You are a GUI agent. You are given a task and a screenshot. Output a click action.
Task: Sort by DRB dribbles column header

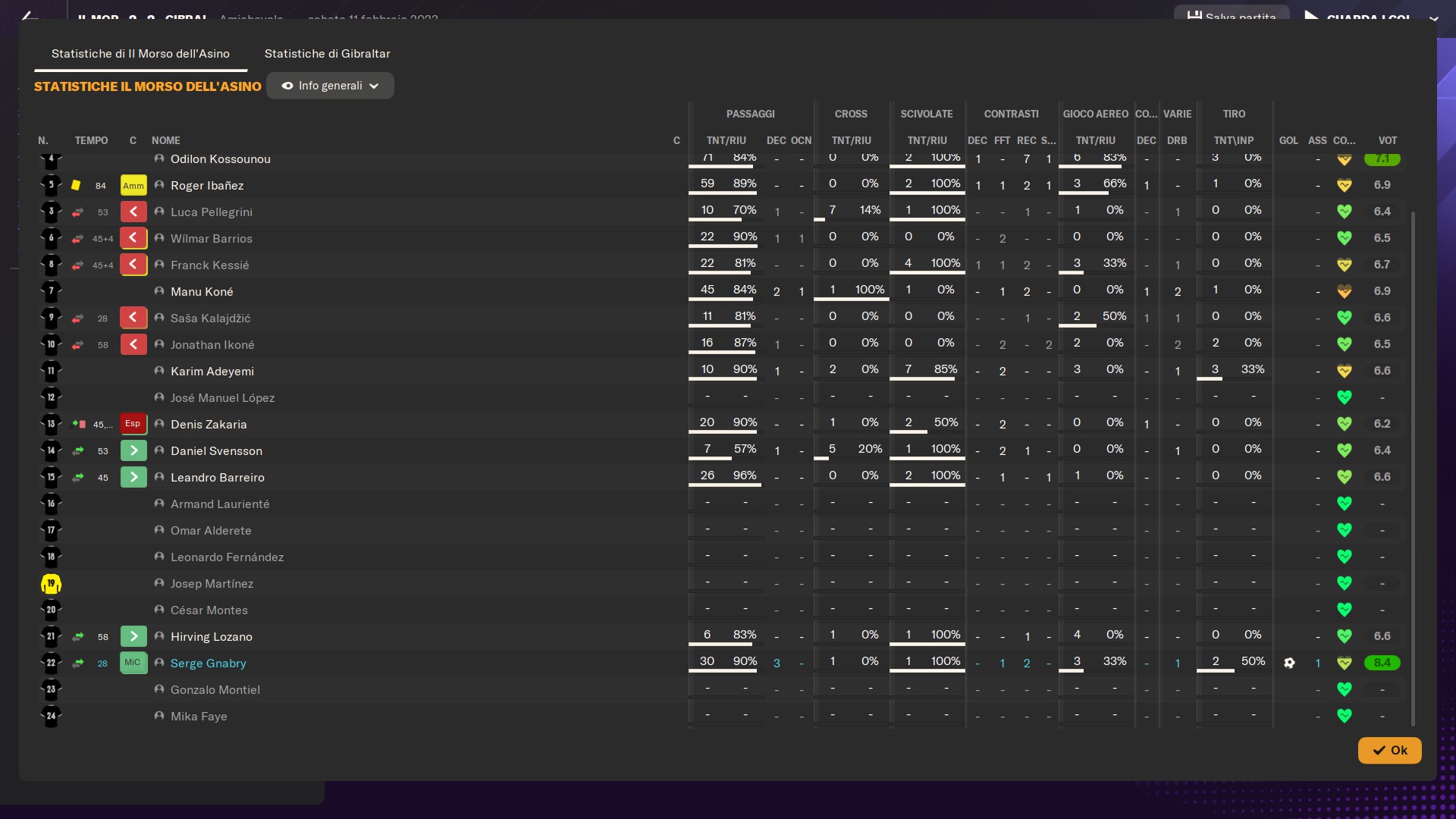[x=1177, y=140]
